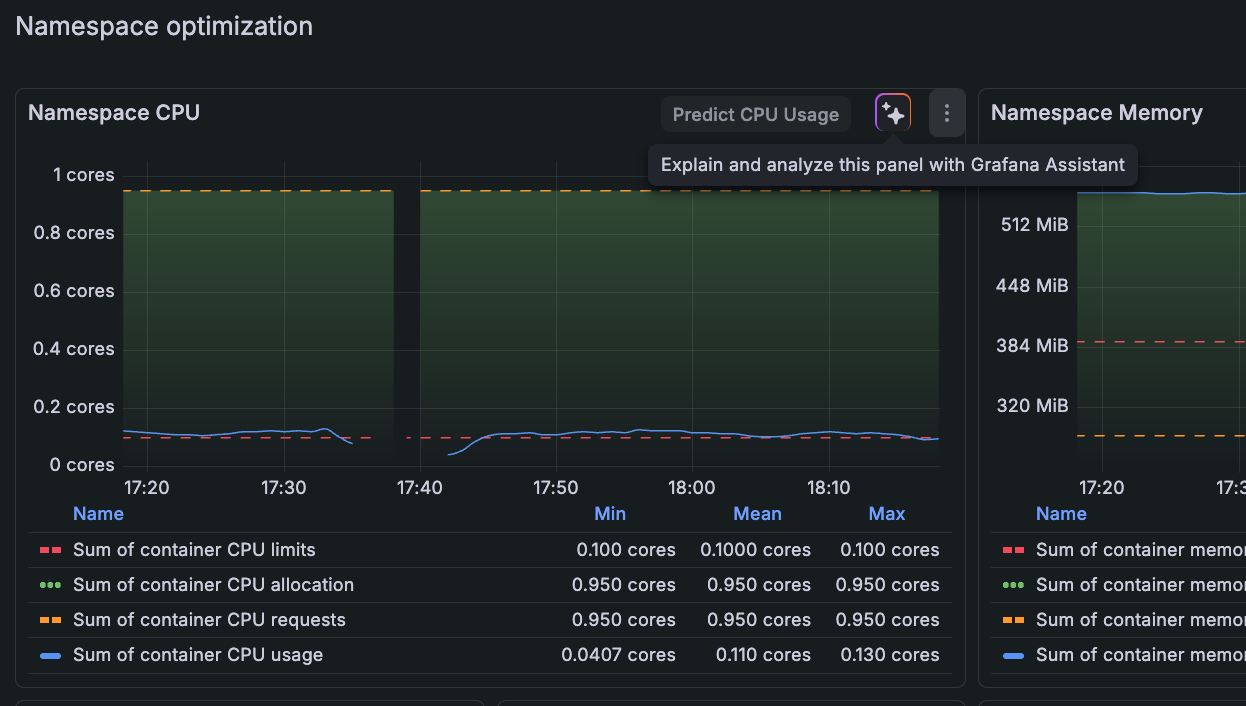Screen dimensions: 1246x706
Task: Sort CPU legend by Mean column
Action: tap(757, 514)
